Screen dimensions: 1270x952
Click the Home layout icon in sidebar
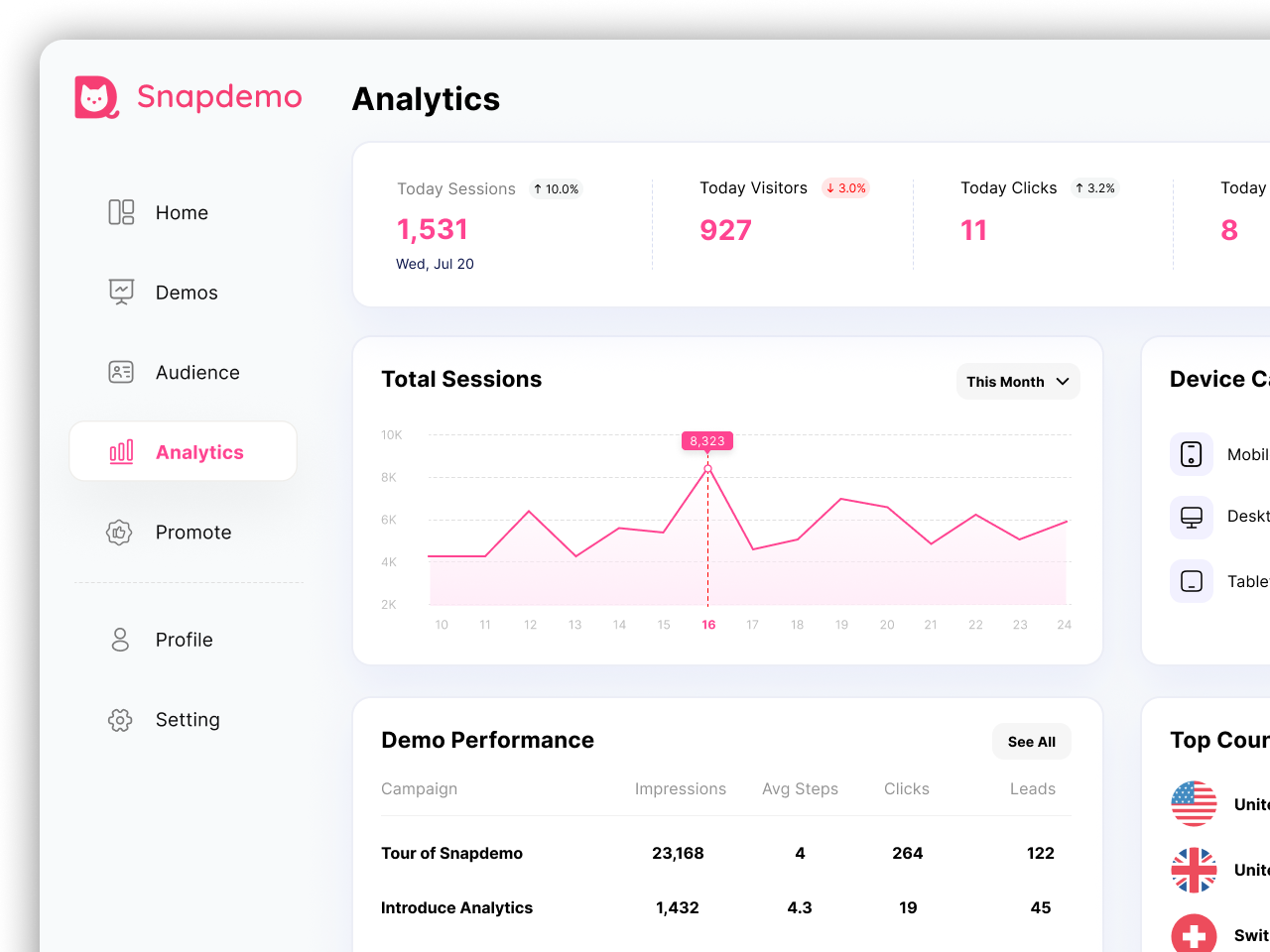[x=121, y=212]
